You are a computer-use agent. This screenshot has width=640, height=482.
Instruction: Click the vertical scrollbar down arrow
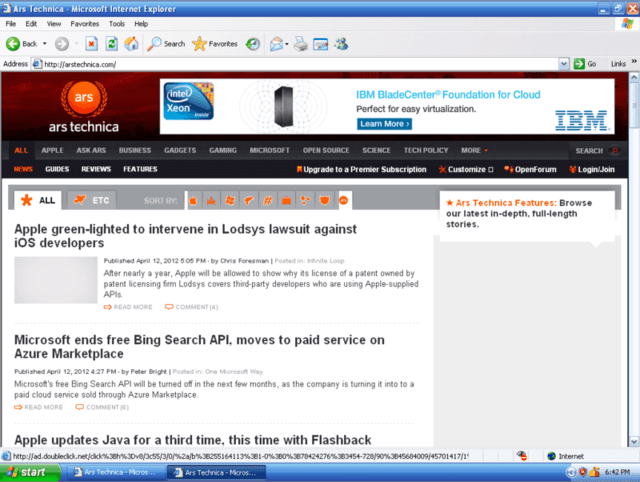633,441
